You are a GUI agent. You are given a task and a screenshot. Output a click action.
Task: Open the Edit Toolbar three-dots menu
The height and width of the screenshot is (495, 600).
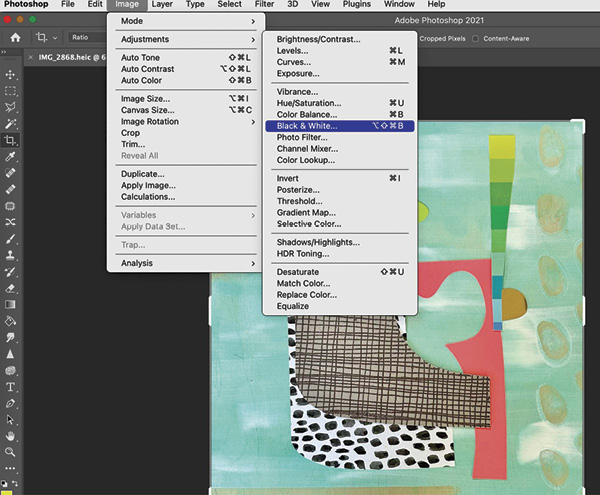pyautogui.click(x=10, y=468)
